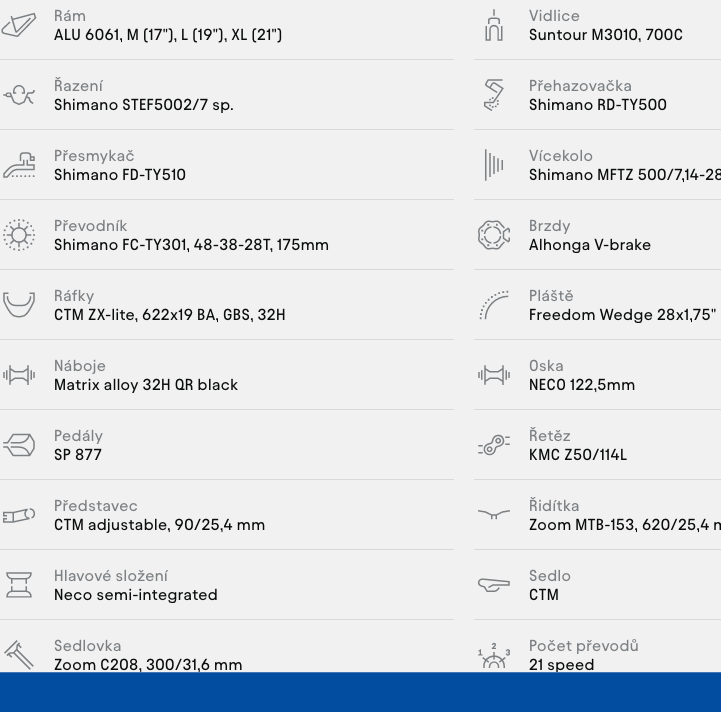Click the 'Brzdy' label

(x=549, y=226)
